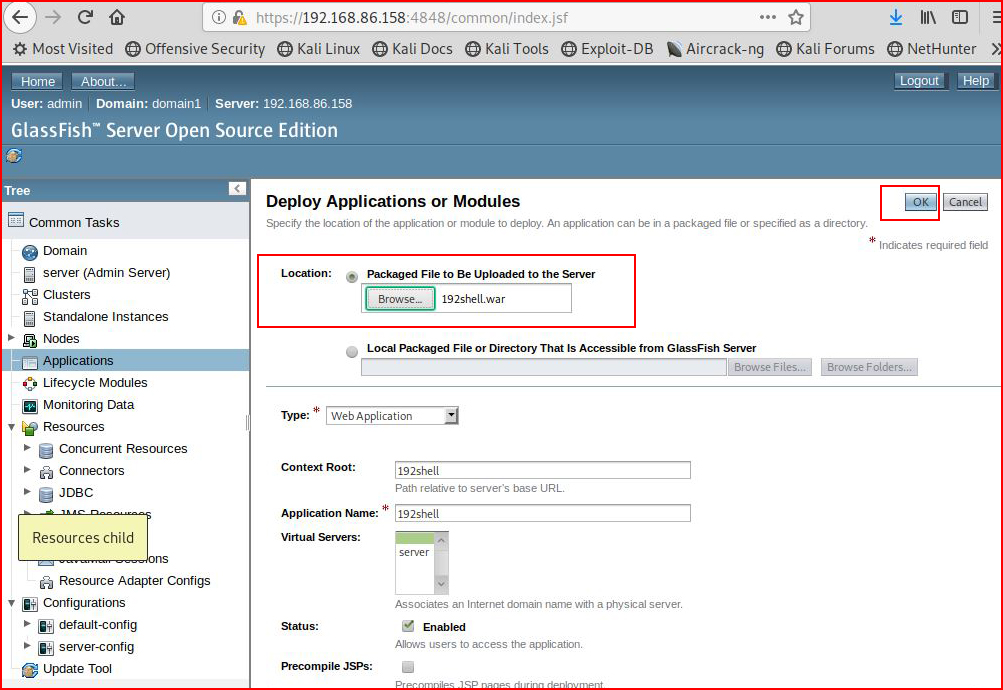The width and height of the screenshot is (1003, 690).
Task: Open the Type dropdown showing Web Application
Action: [392, 416]
